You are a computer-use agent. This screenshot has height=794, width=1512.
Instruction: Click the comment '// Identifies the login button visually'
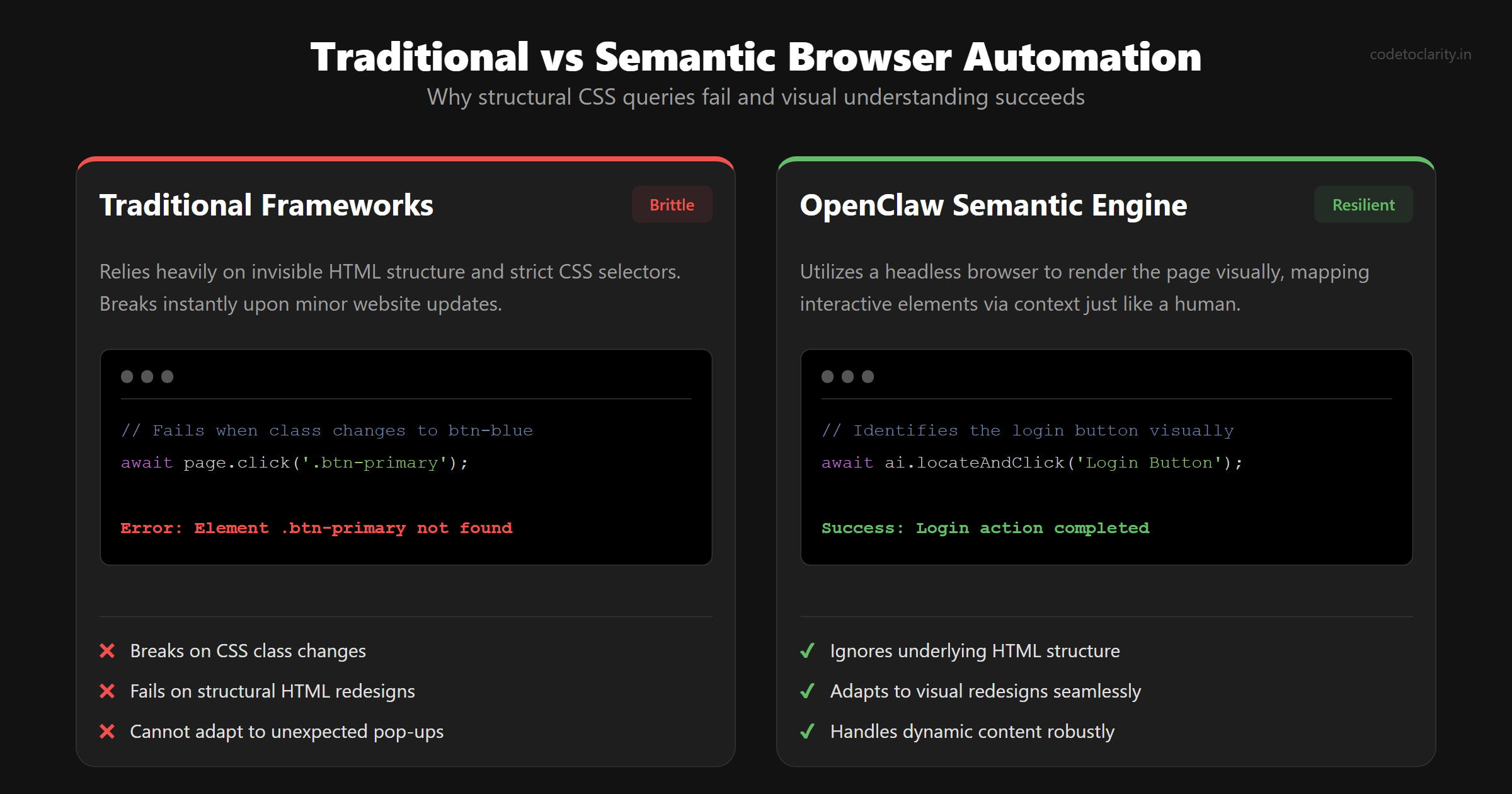(x=1028, y=430)
